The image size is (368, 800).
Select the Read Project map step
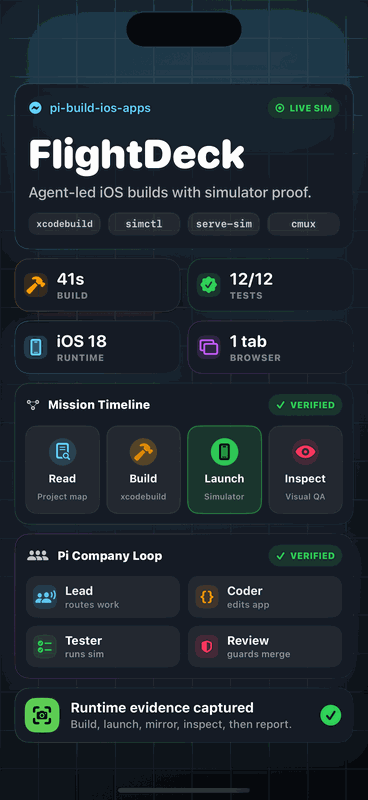(x=62, y=469)
